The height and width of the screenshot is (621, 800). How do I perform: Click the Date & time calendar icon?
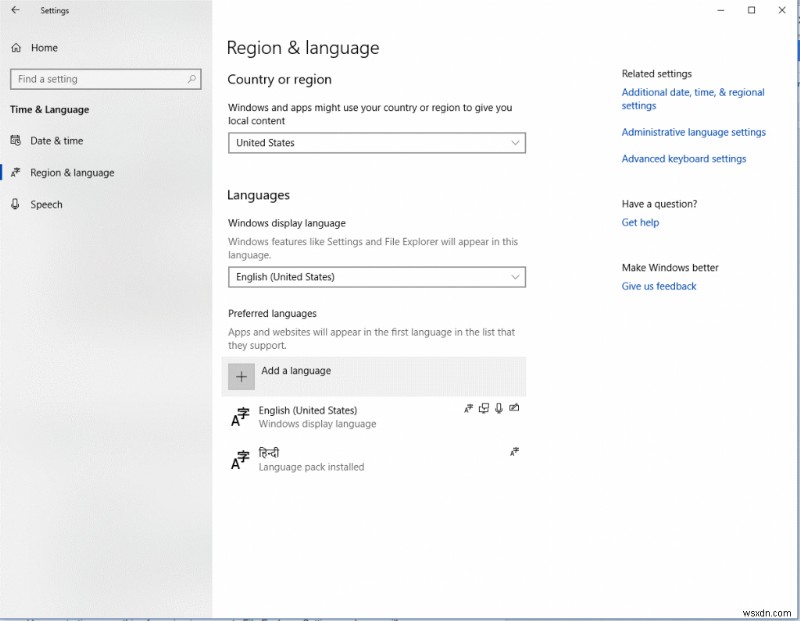click(16, 141)
